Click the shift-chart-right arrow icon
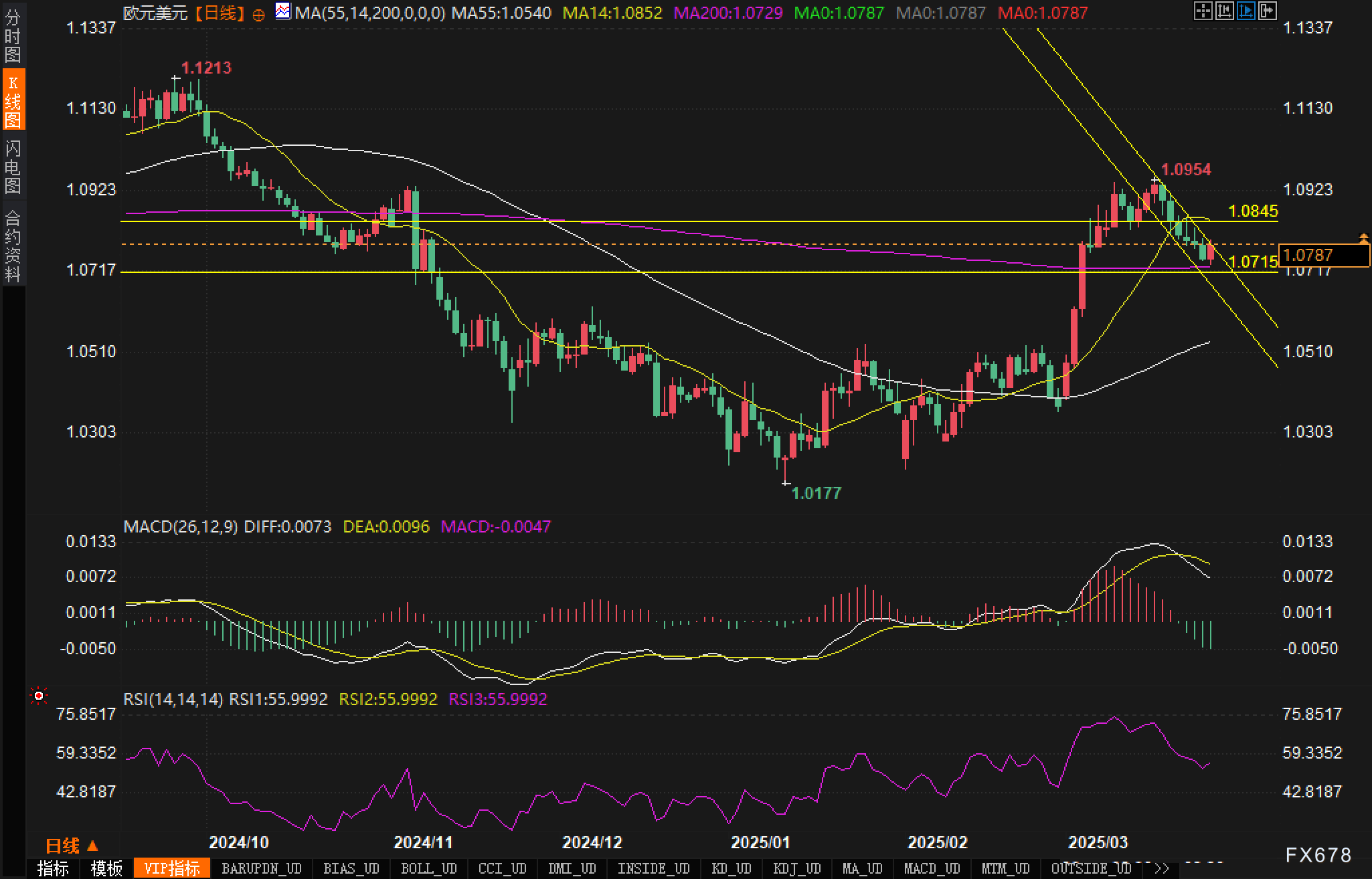Viewport: 1372px width, 879px height. point(1268,11)
